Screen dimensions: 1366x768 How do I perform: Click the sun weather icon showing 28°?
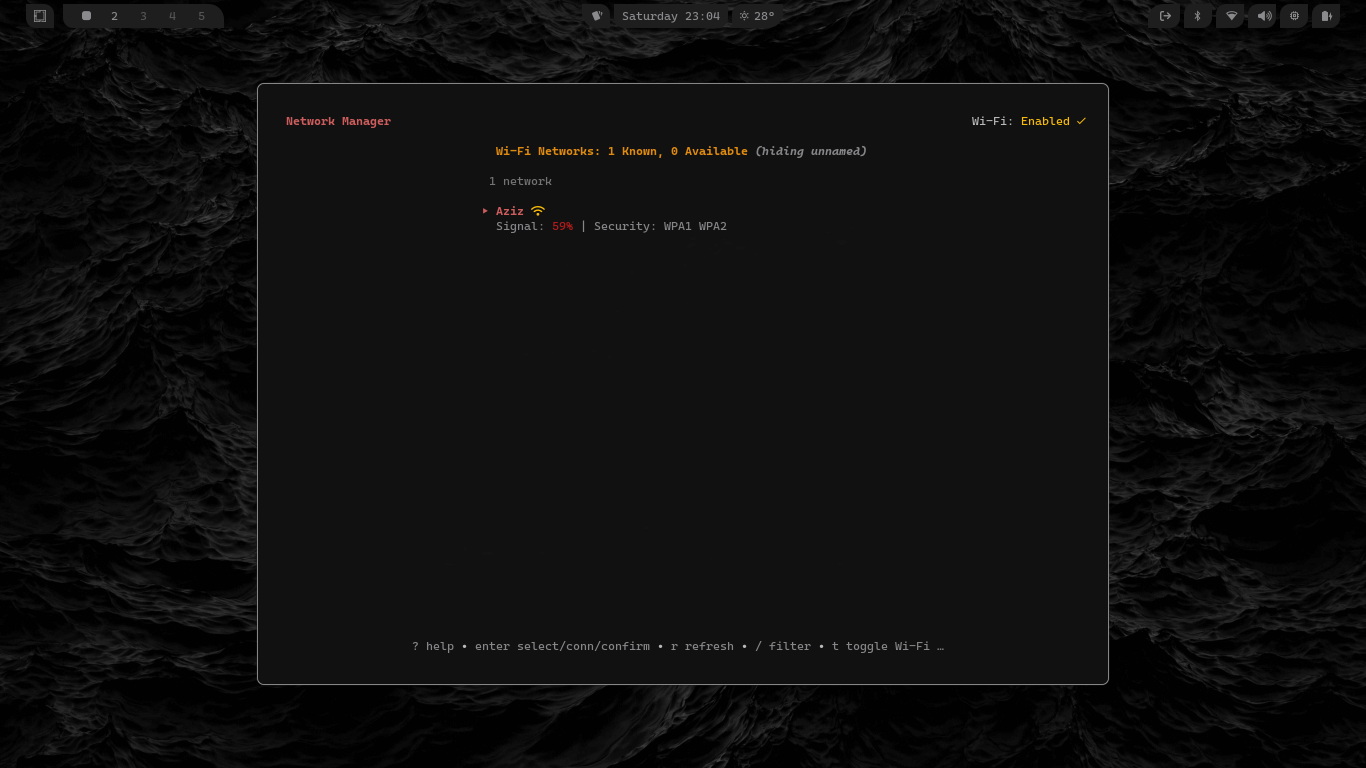(744, 16)
